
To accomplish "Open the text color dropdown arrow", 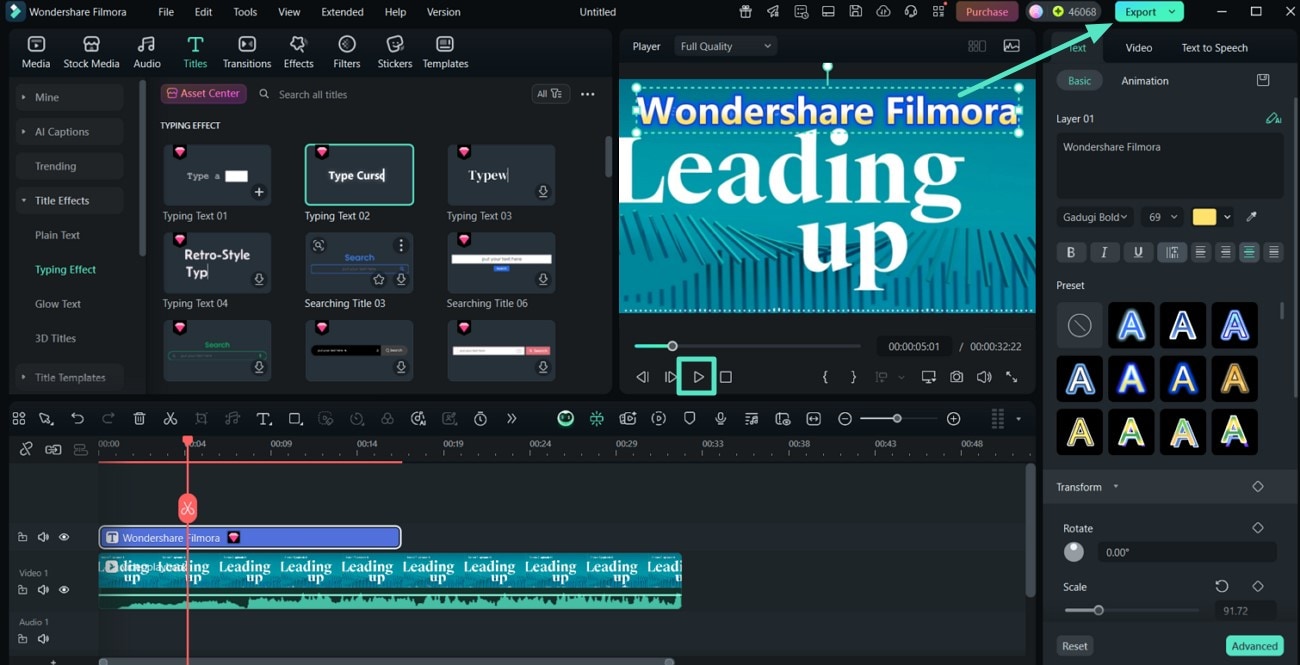I will (1227, 217).
